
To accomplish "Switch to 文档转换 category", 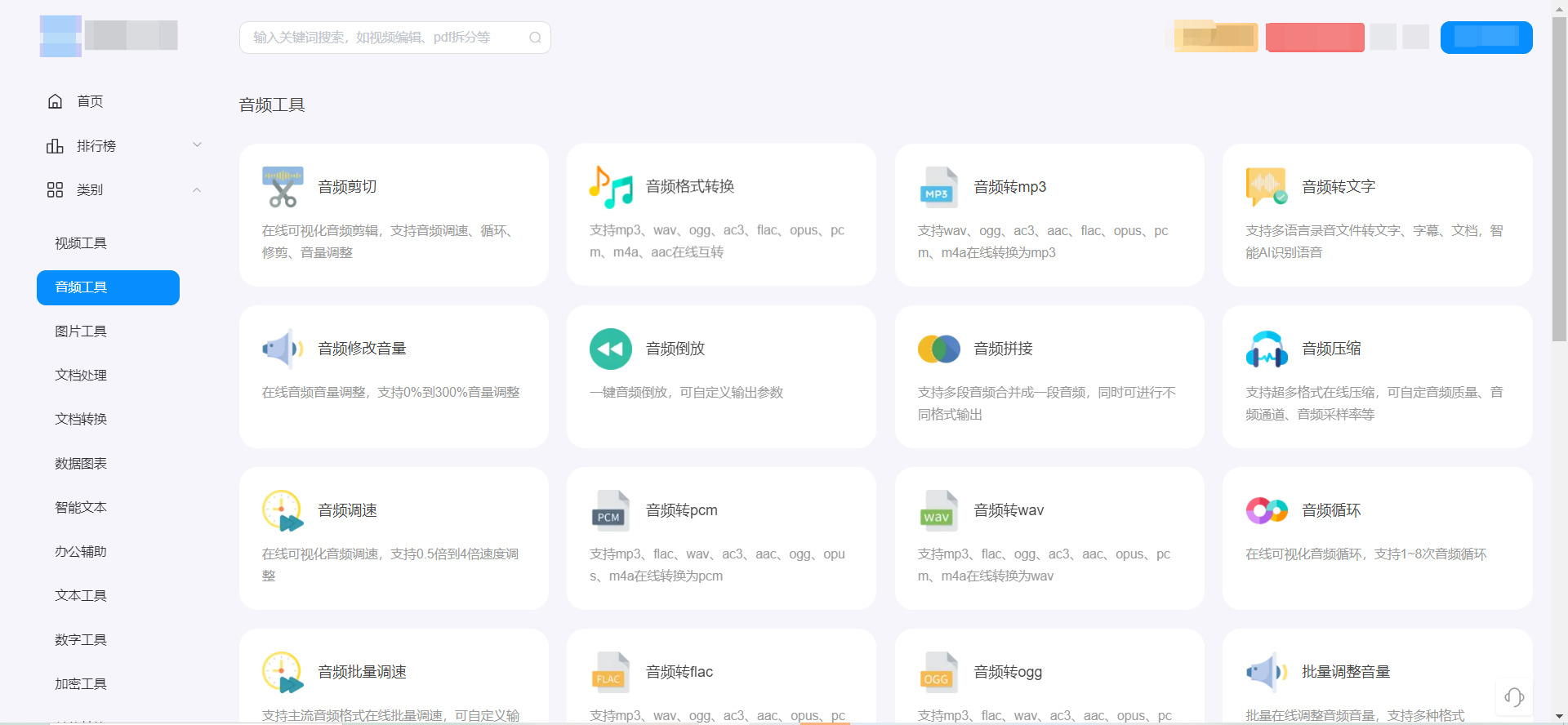I will [x=81, y=420].
